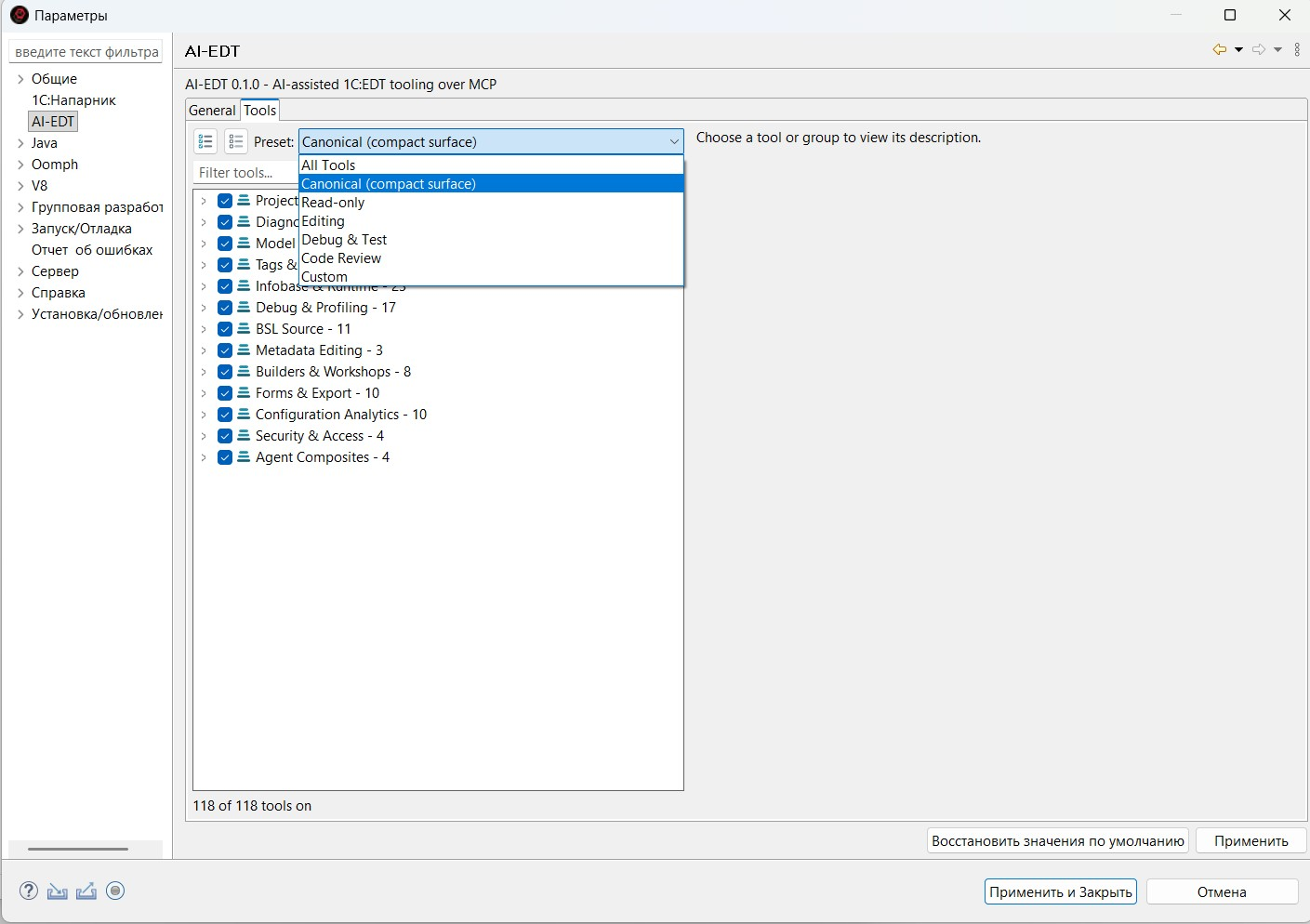The width and height of the screenshot is (1310, 924).
Task: Focus the Filter tools search field
Action: [245, 173]
